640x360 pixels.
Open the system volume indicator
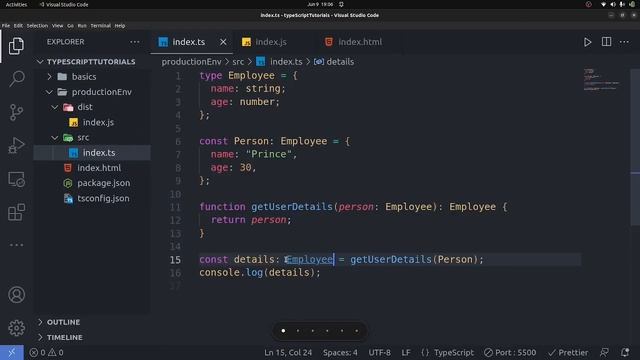tap(613, 4)
